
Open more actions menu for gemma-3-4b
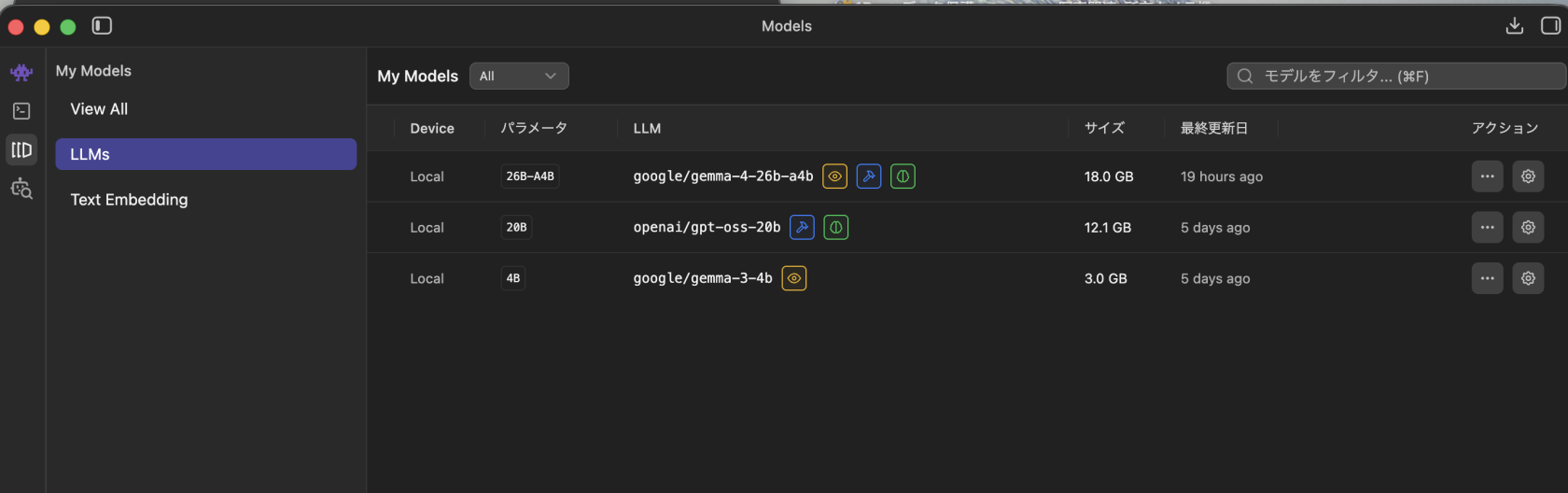[x=1487, y=278]
